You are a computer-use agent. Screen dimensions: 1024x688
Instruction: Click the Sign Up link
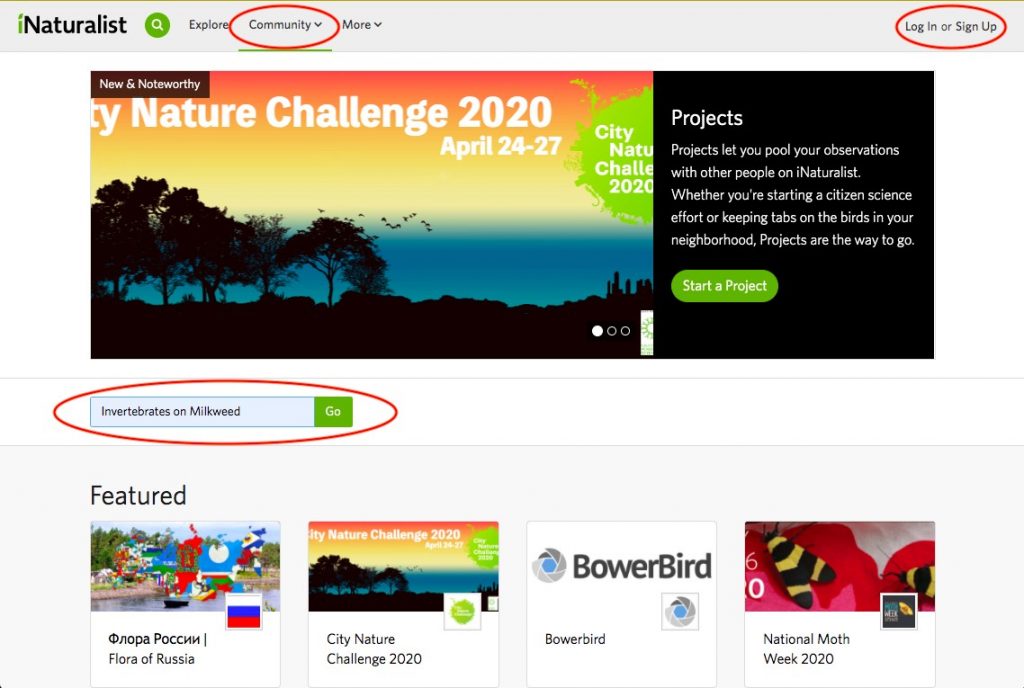pyautogui.click(x=976, y=27)
